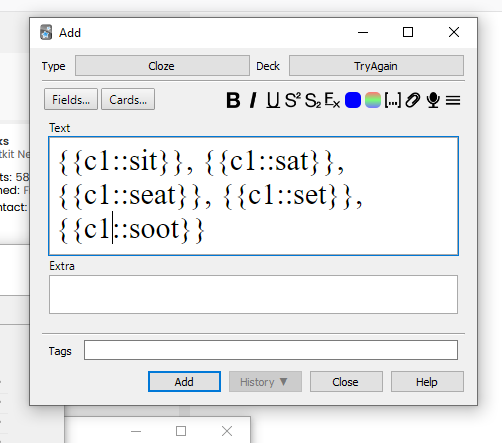The width and height of the screenshot is (502, 443).
Task: Toggle bold formatting in the editor toolbar
Action: tap(233, 100)
